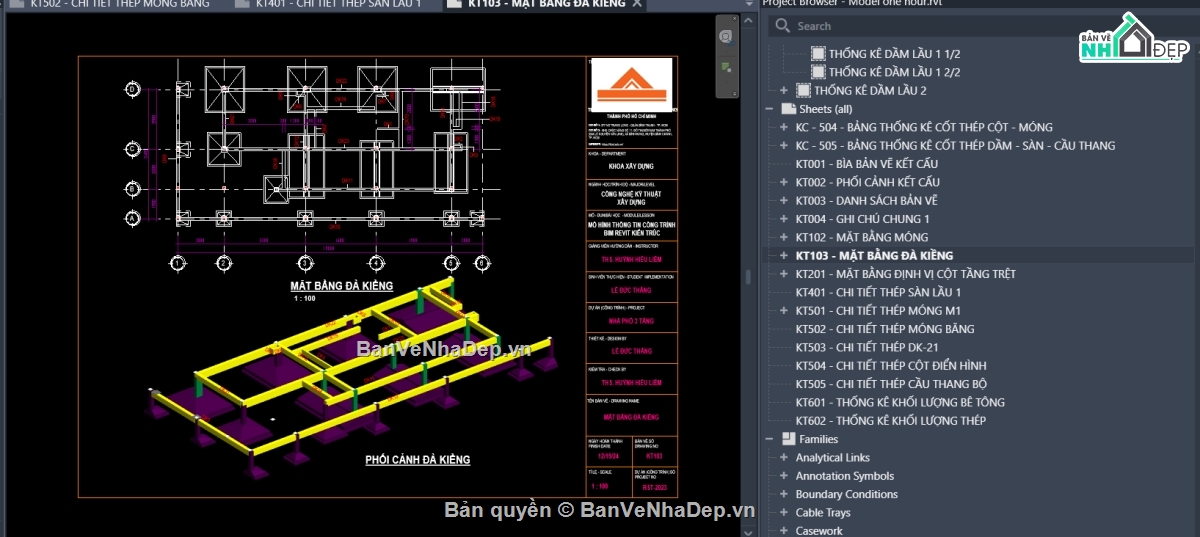Screen dimensions: 1200x537
Task: Select the schedule icon for THỐNG KÊ DẦM LẦU 1 2/2
Action: pyautogui.click(x=818, y=72)
